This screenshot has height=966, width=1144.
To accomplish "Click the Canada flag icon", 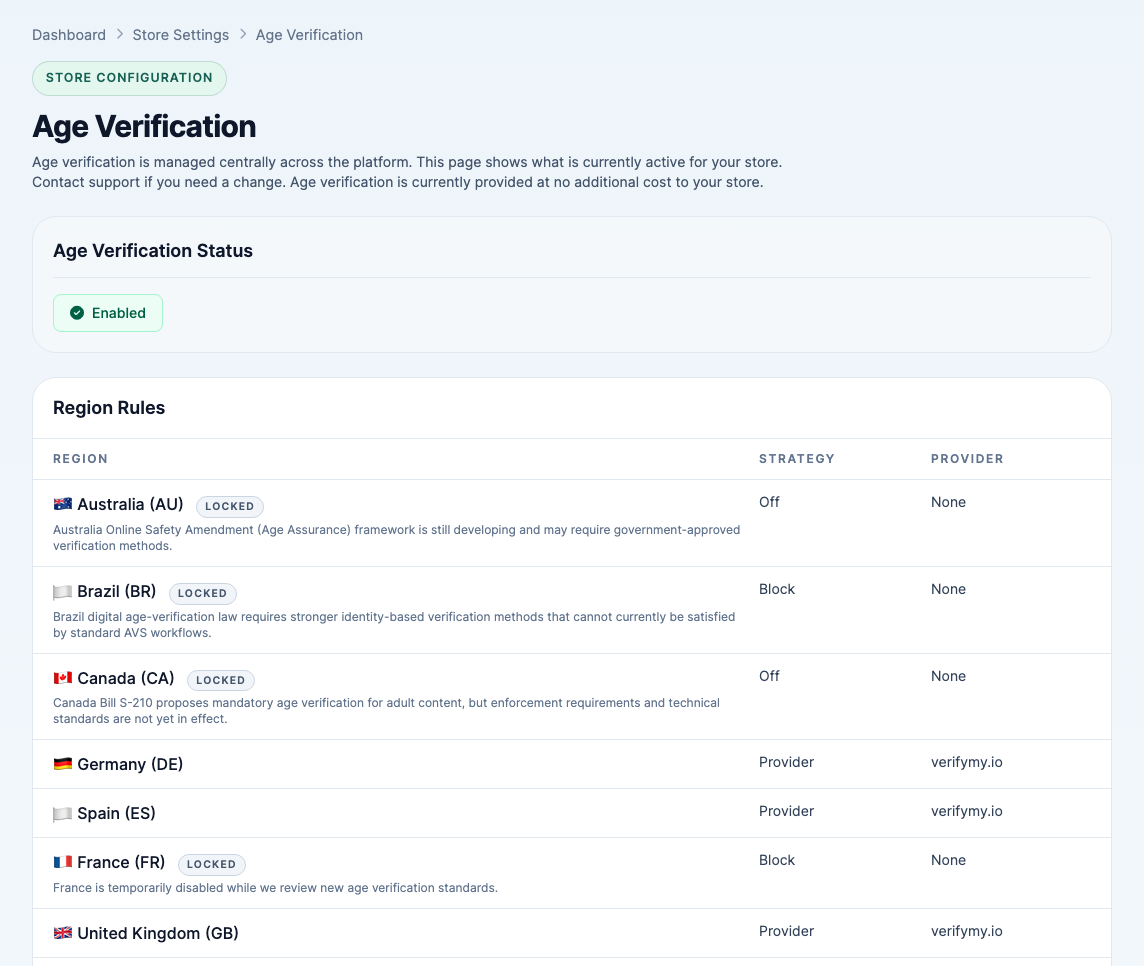I will [63, 679].
